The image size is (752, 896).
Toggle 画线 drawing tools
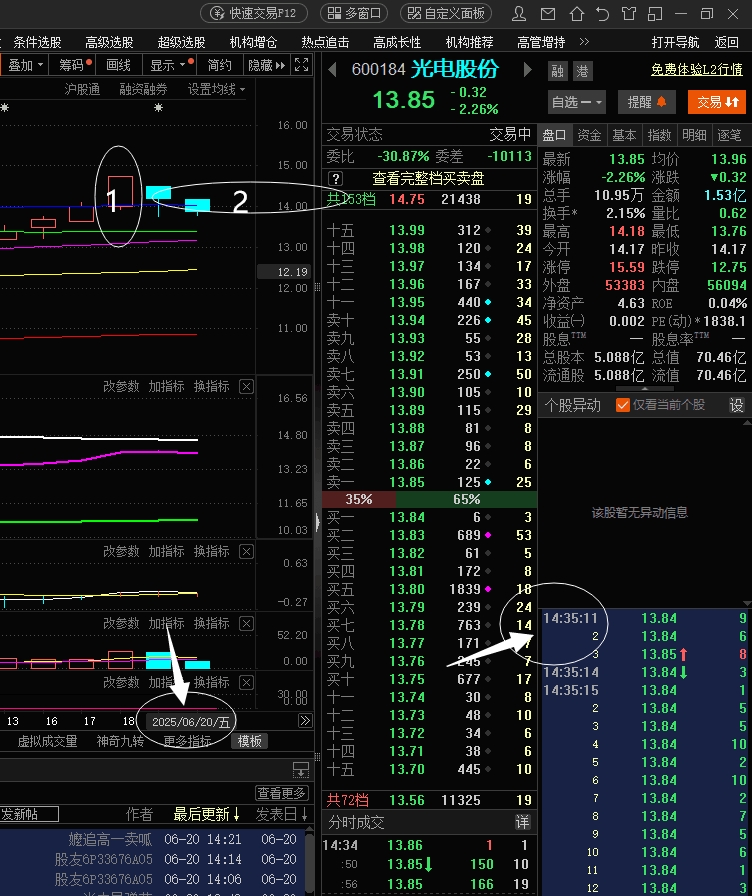click(x=118, y=65)
